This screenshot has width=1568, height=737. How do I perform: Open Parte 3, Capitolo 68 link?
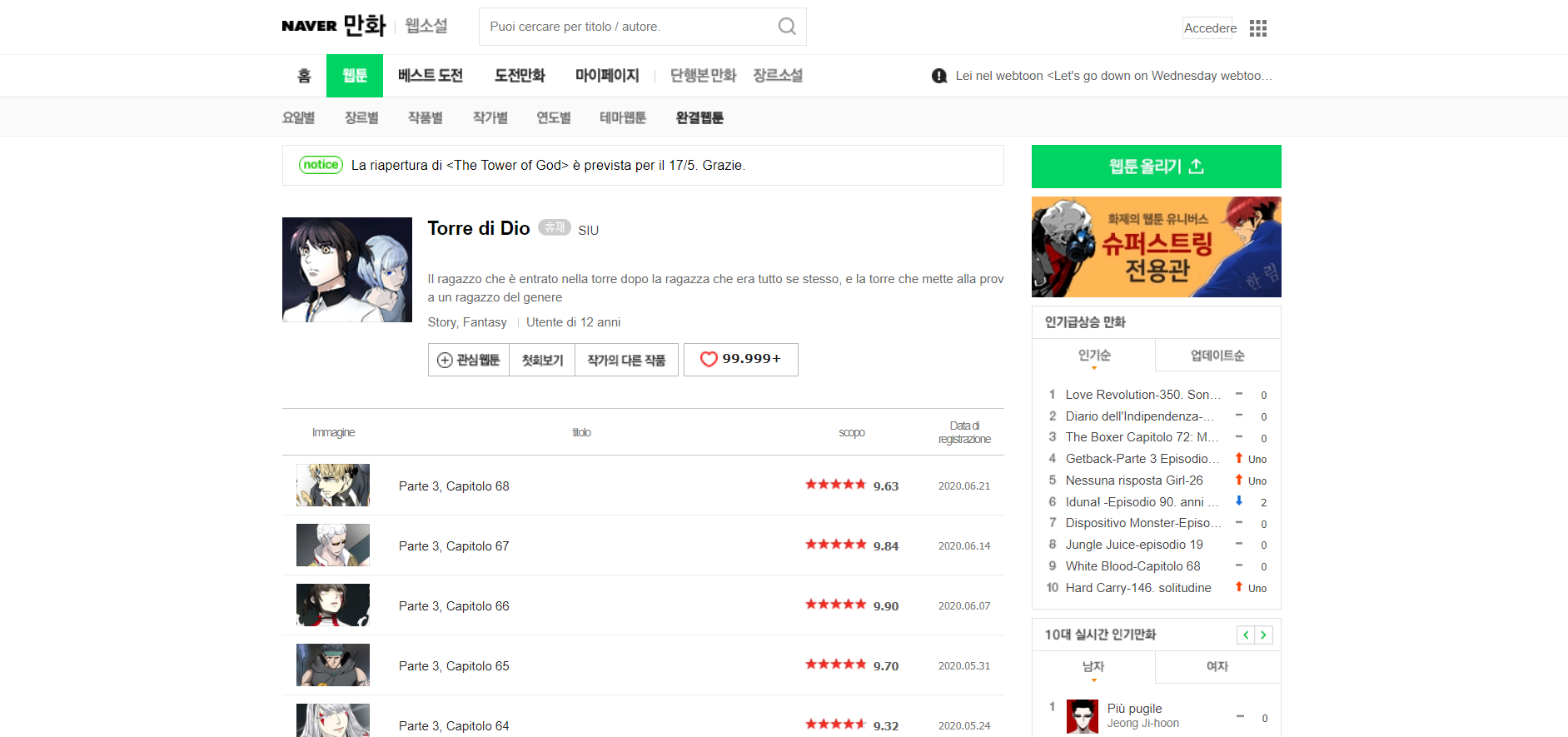point(454,486)
